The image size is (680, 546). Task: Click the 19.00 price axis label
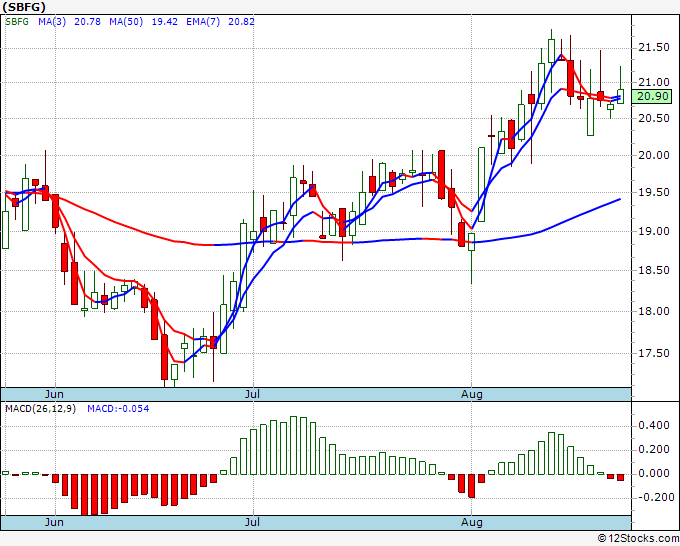pos(654,231)
